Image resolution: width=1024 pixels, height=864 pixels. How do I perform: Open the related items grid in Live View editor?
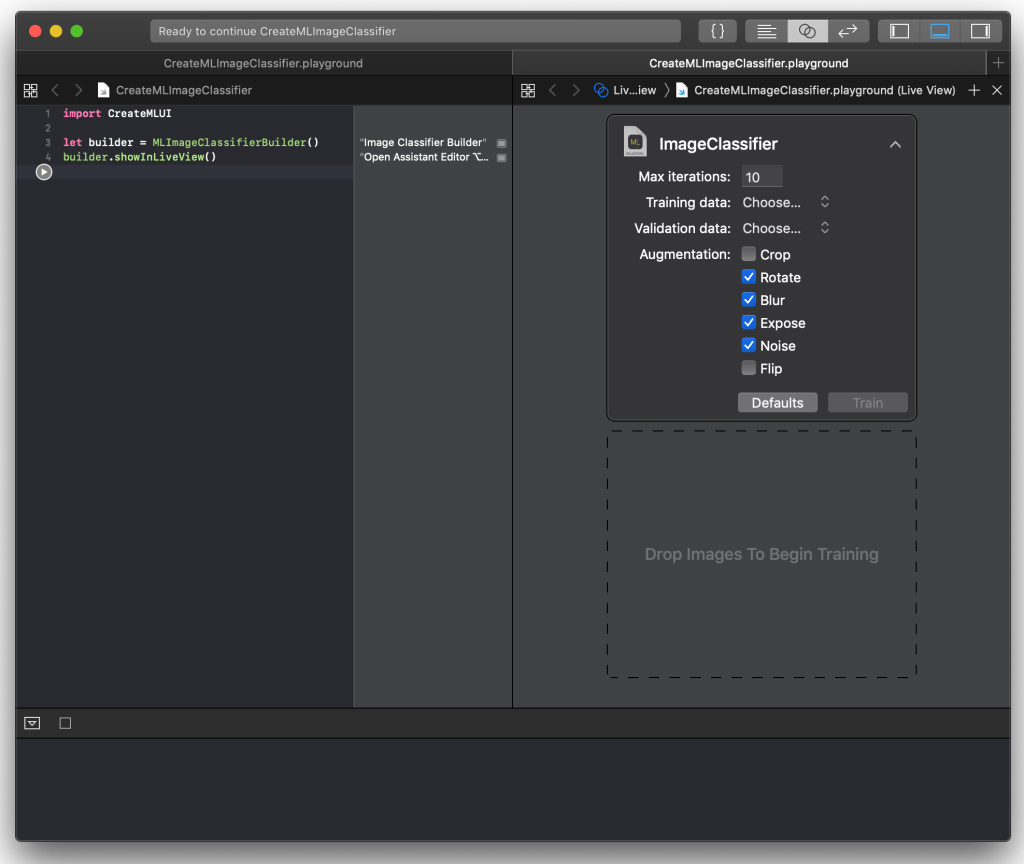coord(528,90)
